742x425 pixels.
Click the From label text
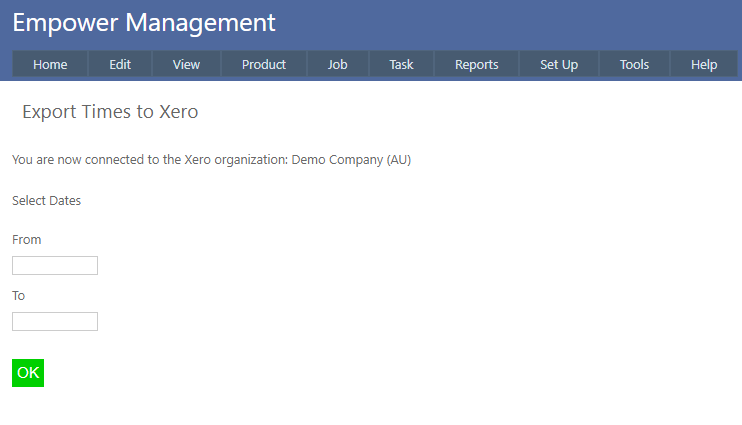click(x=27, y=240)
